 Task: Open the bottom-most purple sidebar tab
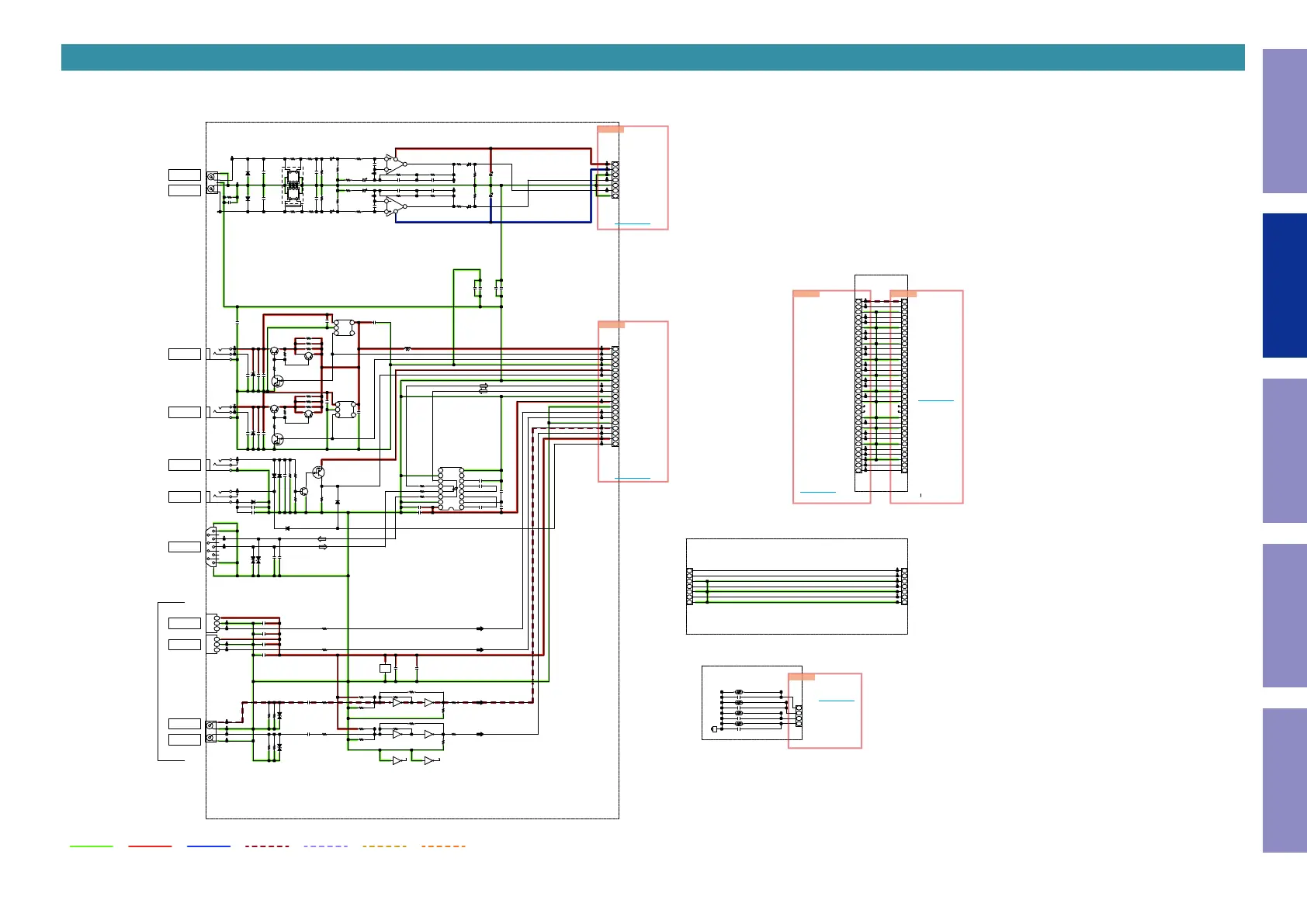click(x=1284, y=780)
